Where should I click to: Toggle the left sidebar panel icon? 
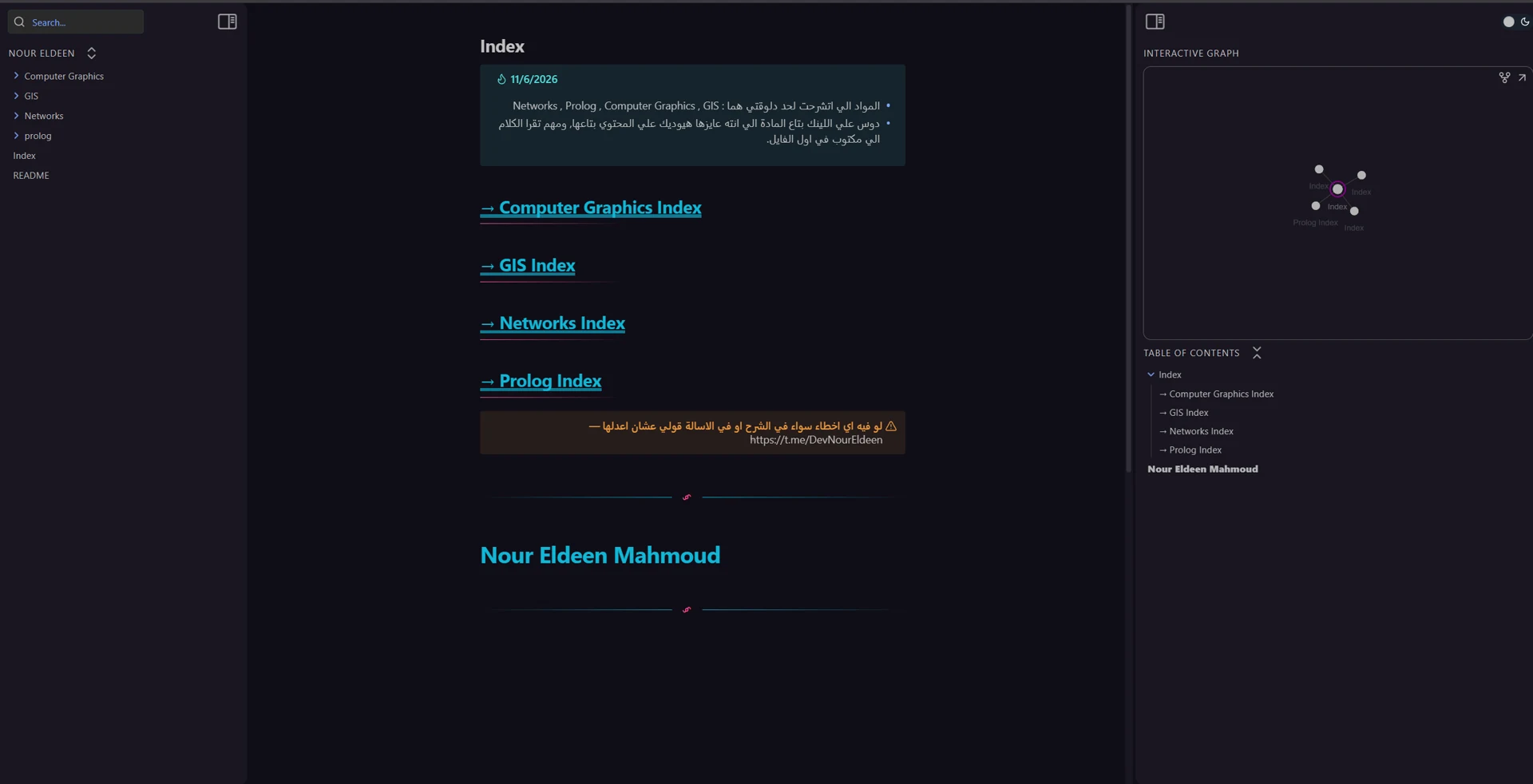click(x=227, y=22)
